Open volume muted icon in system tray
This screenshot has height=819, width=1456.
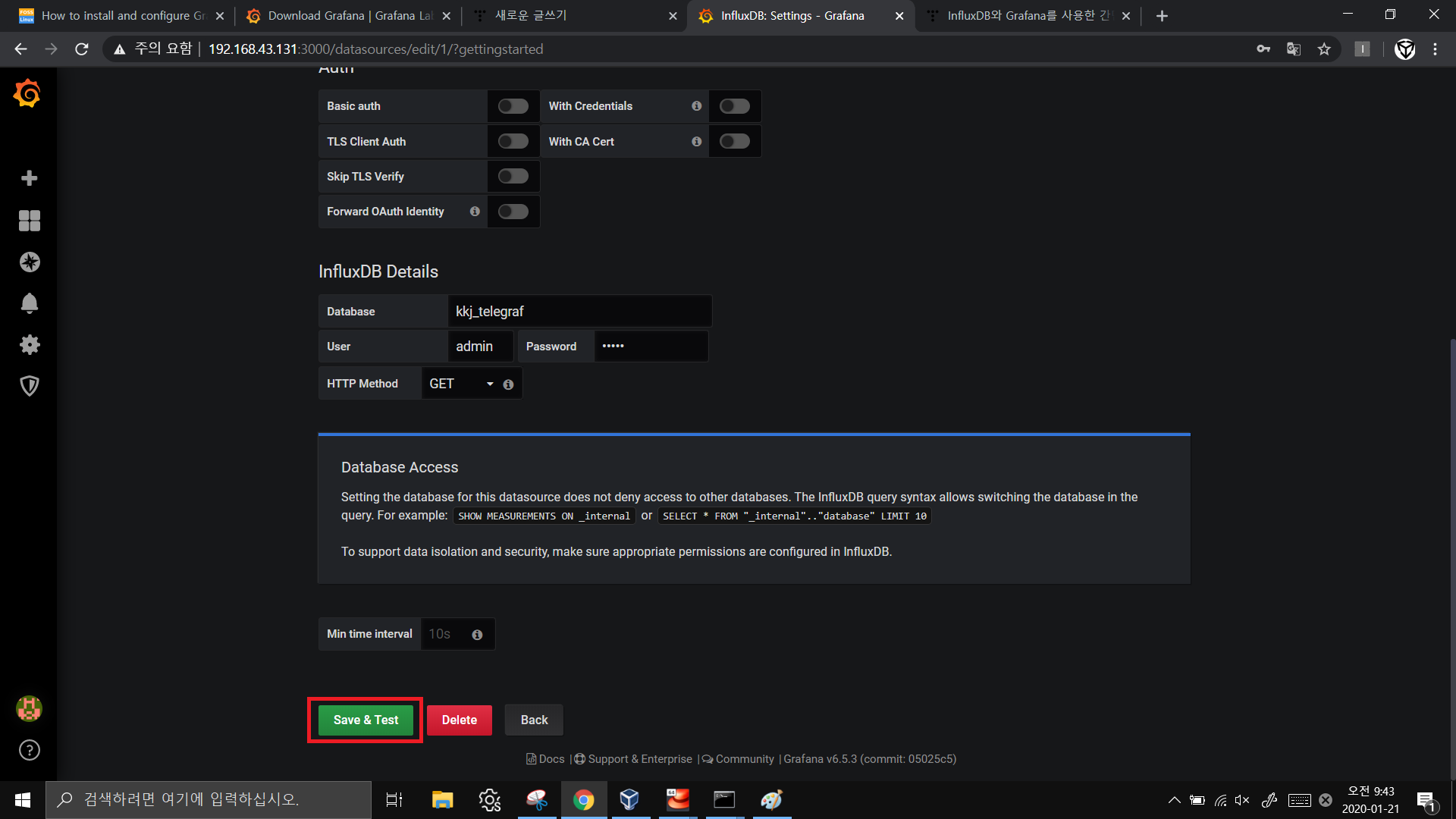1242,800
